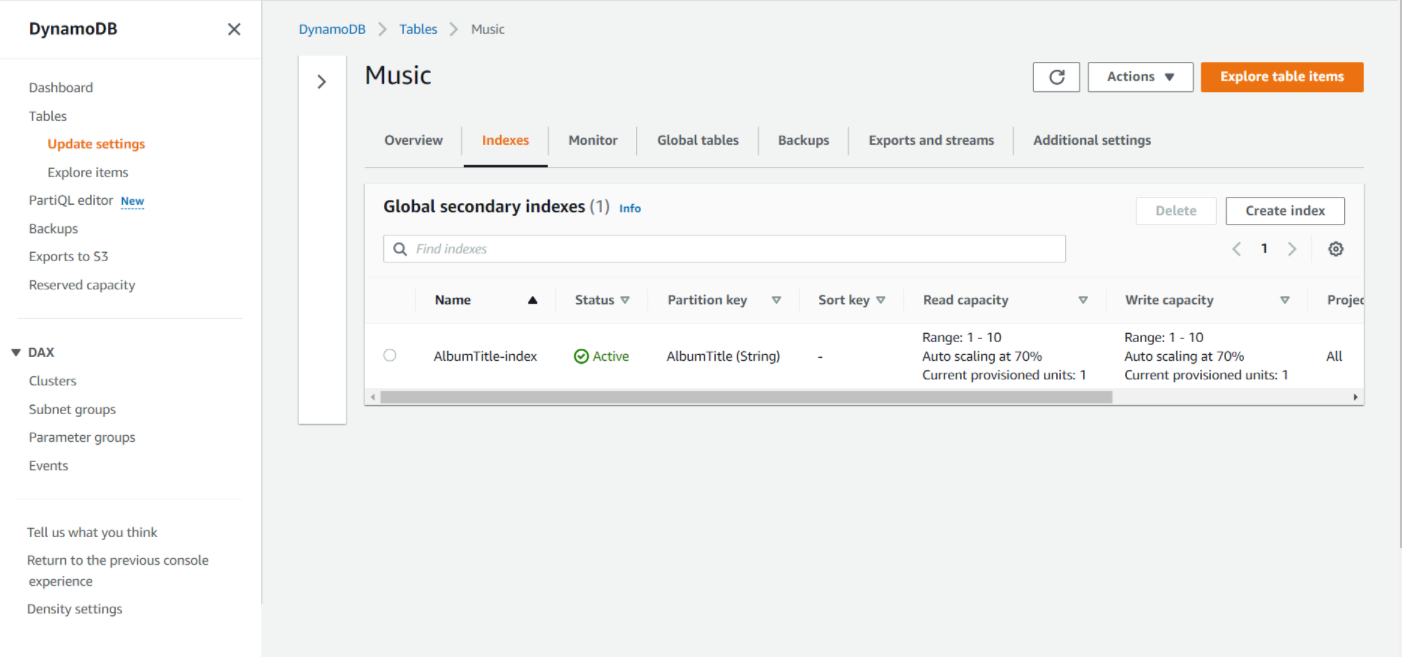Sort by Name ascending arrow
Image resolution: width=1402 pixels, height=657 pixels.
click(532, 300)
